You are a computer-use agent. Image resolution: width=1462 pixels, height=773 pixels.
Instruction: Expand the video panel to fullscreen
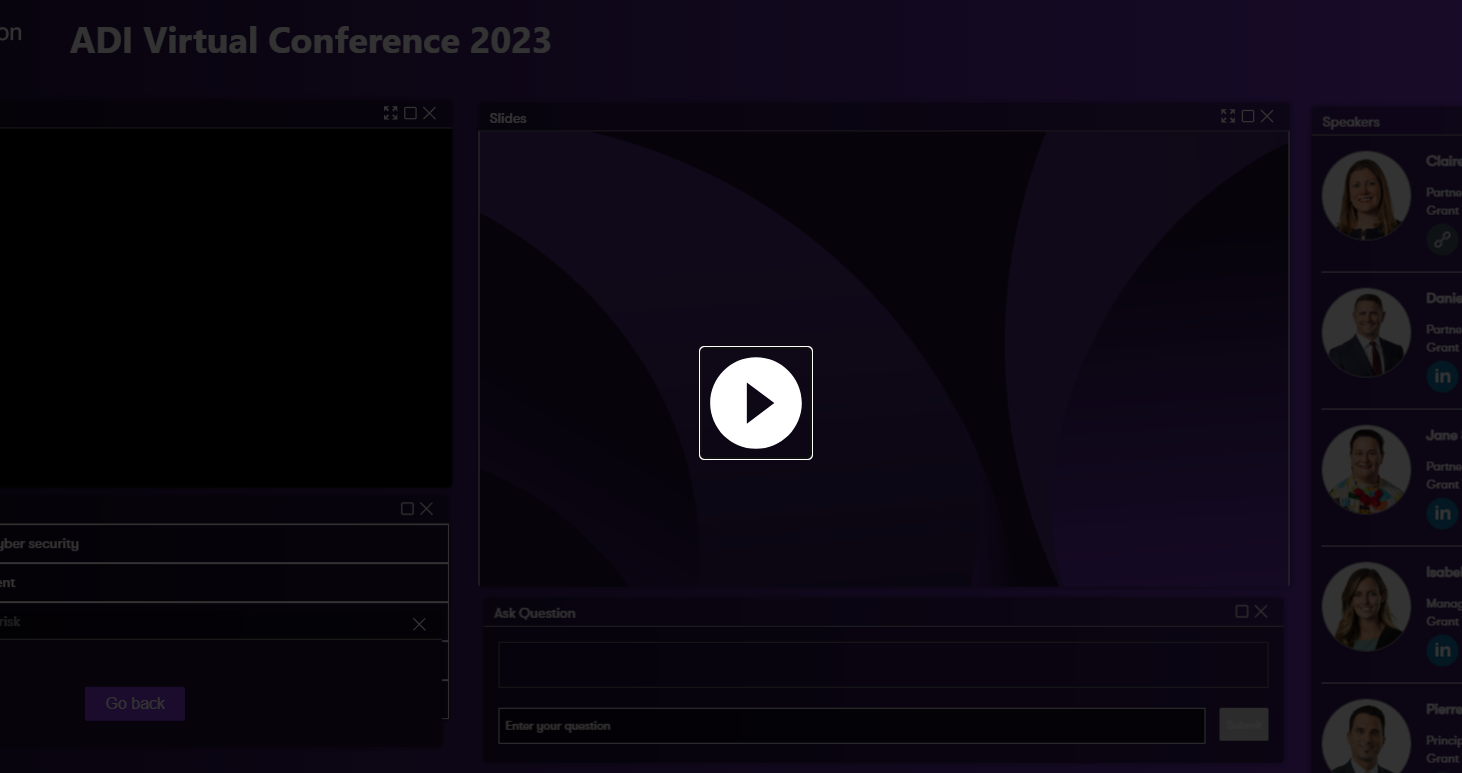[390, 113]
